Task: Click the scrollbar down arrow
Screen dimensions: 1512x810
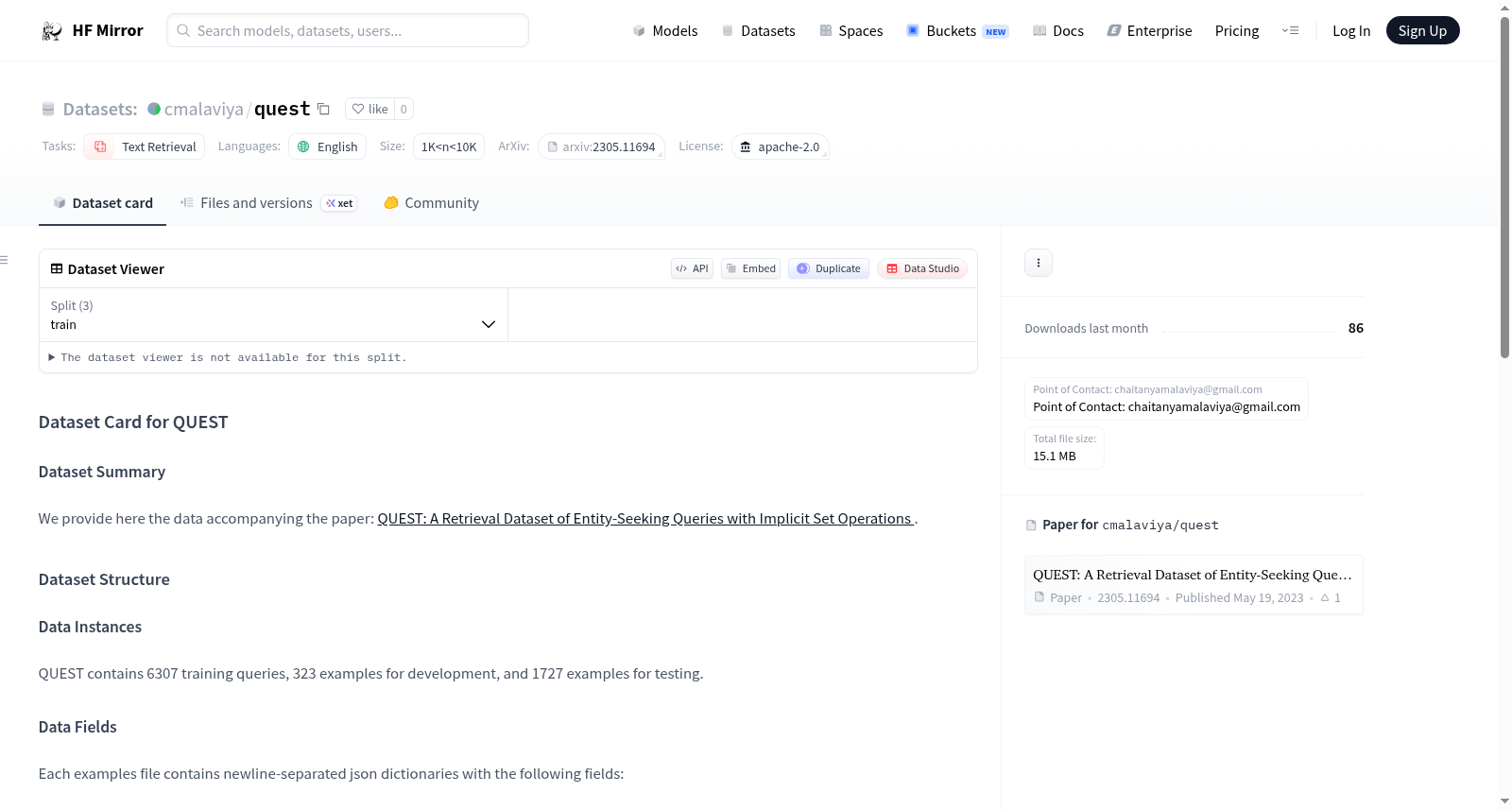Action: point(1504,801)
